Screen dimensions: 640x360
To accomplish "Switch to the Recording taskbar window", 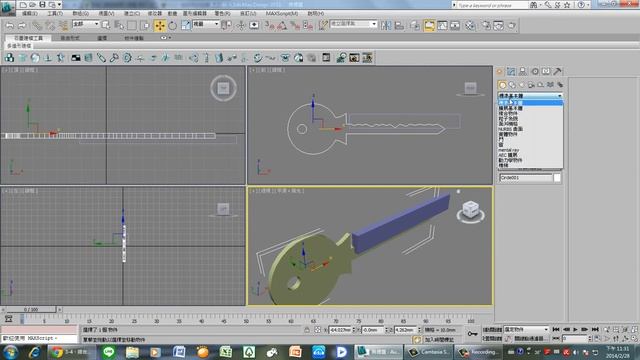I will [x=478, y=352].
